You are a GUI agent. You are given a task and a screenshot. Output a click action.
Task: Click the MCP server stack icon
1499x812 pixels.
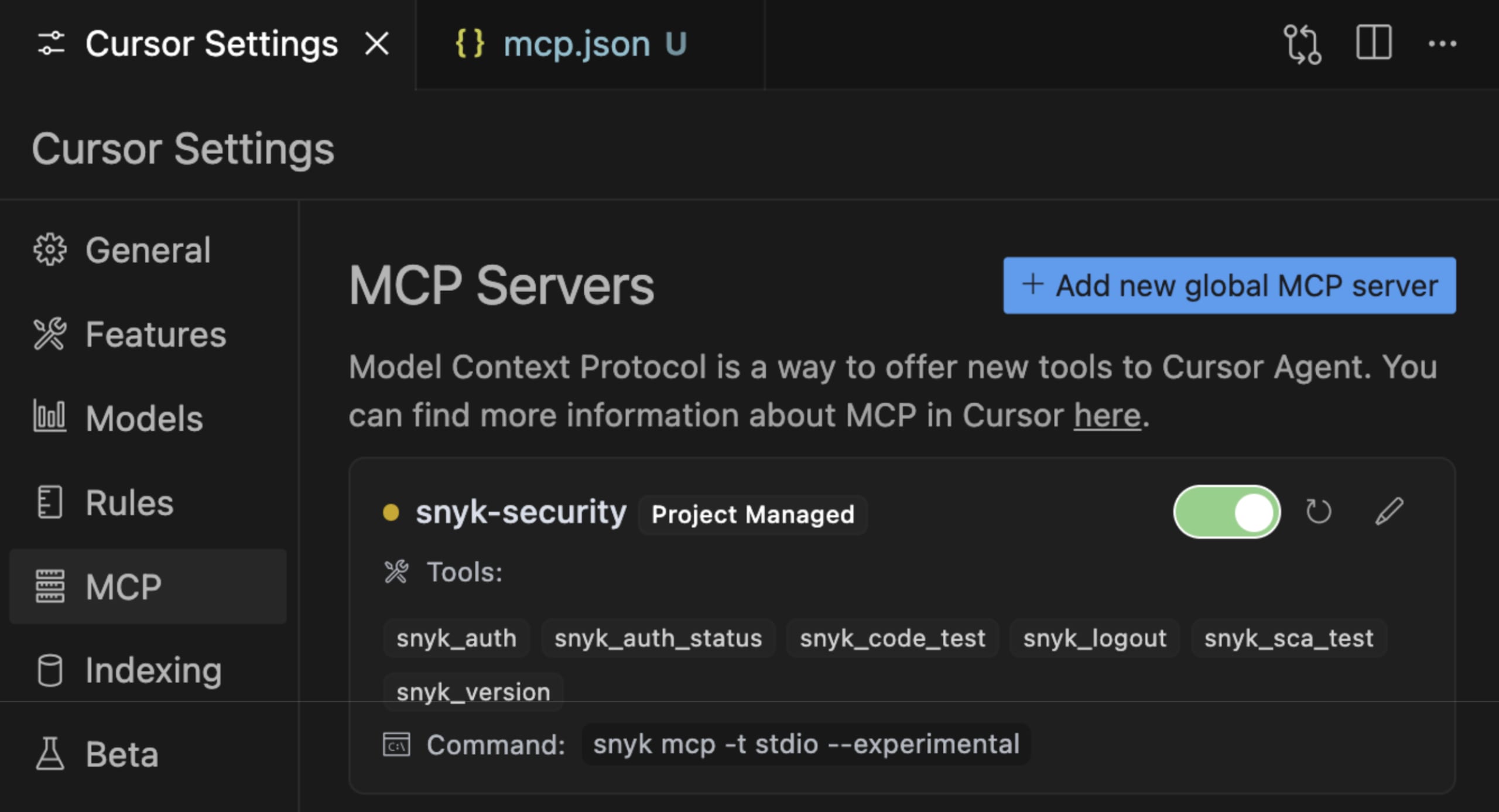click(50, 586)
